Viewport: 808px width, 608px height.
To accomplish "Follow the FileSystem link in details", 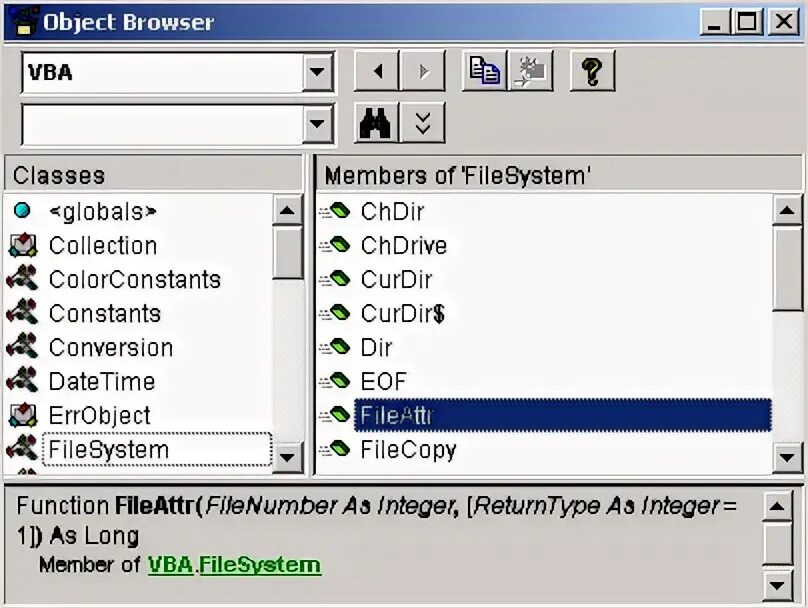I will 260,565.
